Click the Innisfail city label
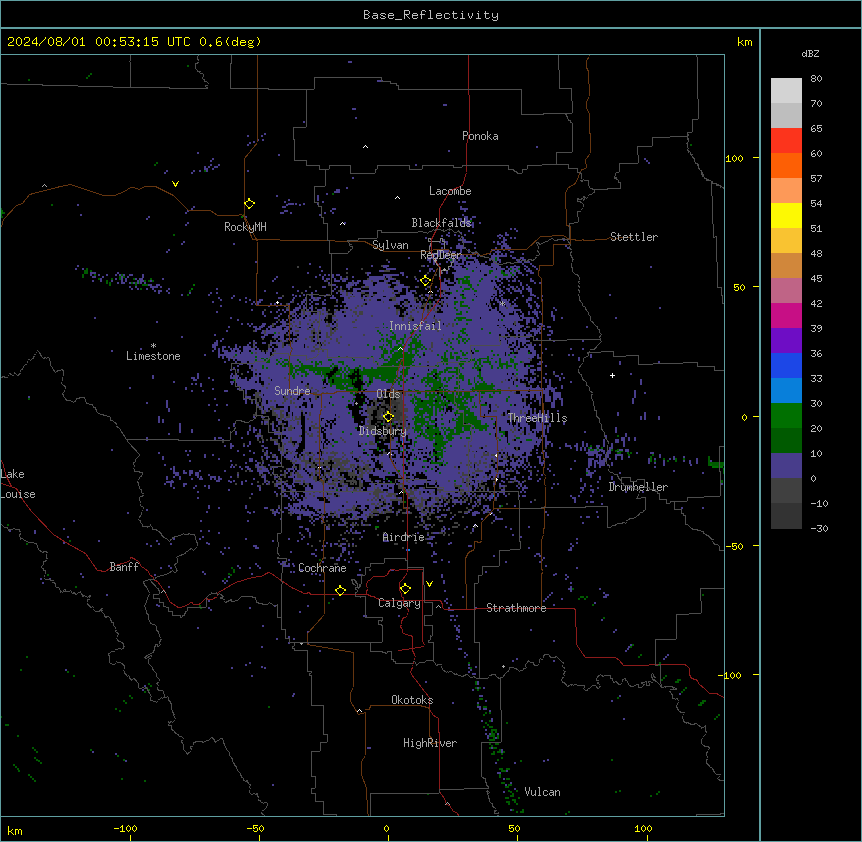This screenshot has height=842, width=862. point(415,326)
